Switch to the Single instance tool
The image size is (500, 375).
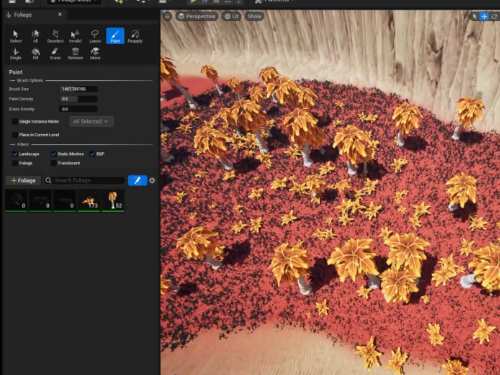click(x=15, y=53)
